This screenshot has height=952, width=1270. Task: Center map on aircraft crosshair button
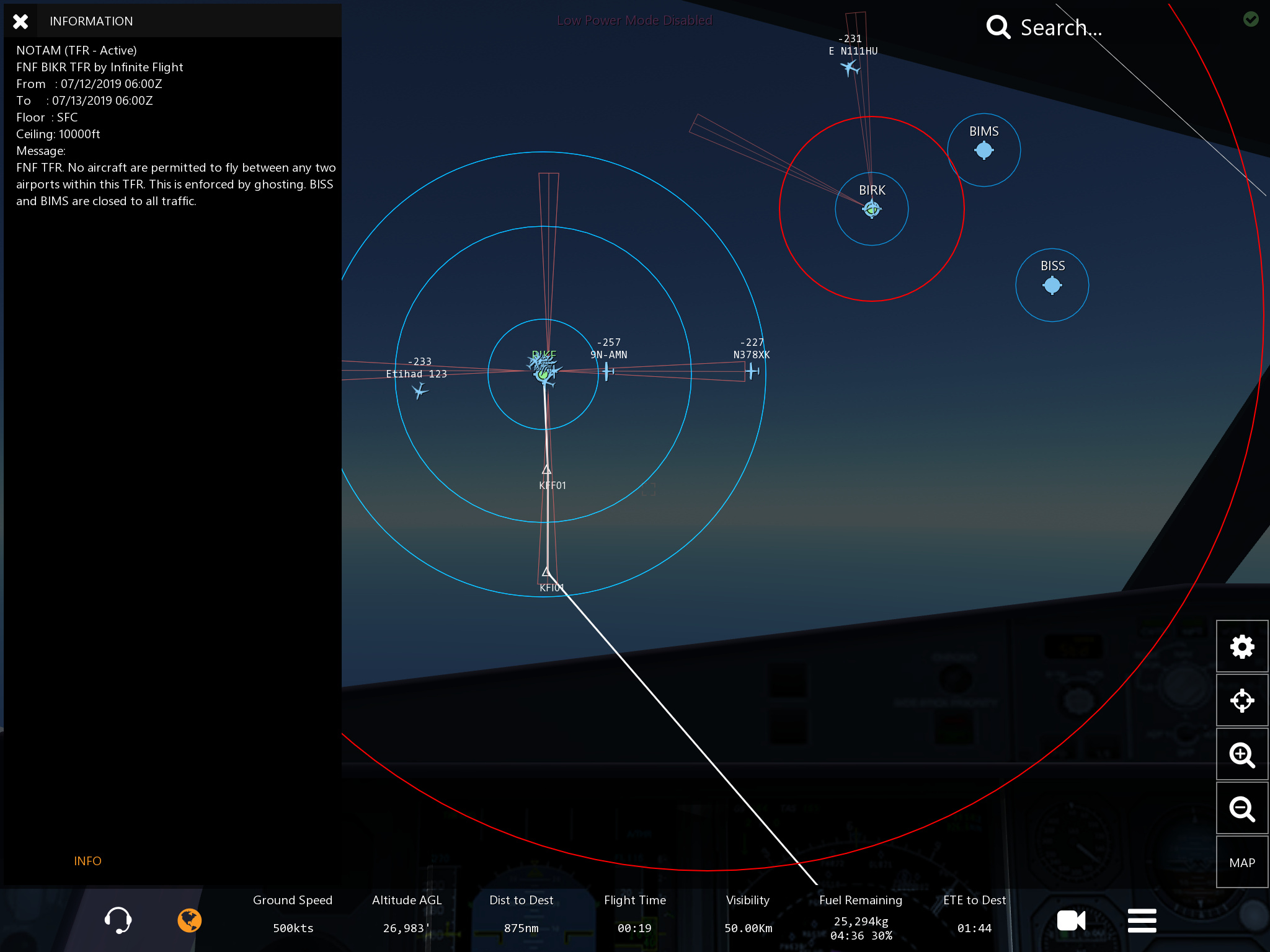coord(1241,701)
